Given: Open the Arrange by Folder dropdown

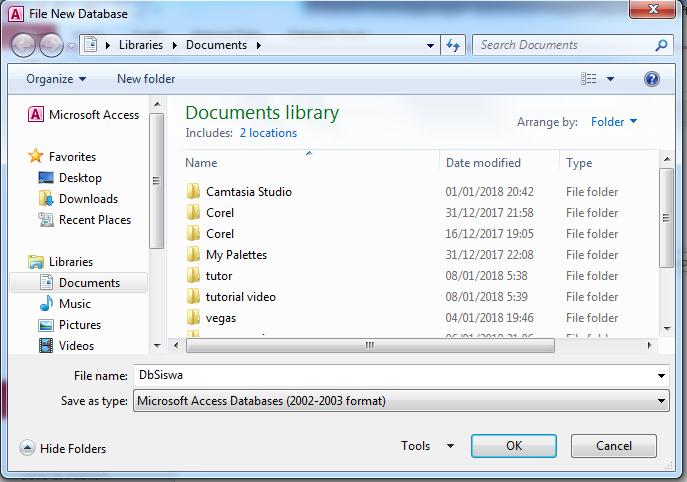Looking at the screenshot, I should click(613, 122).
